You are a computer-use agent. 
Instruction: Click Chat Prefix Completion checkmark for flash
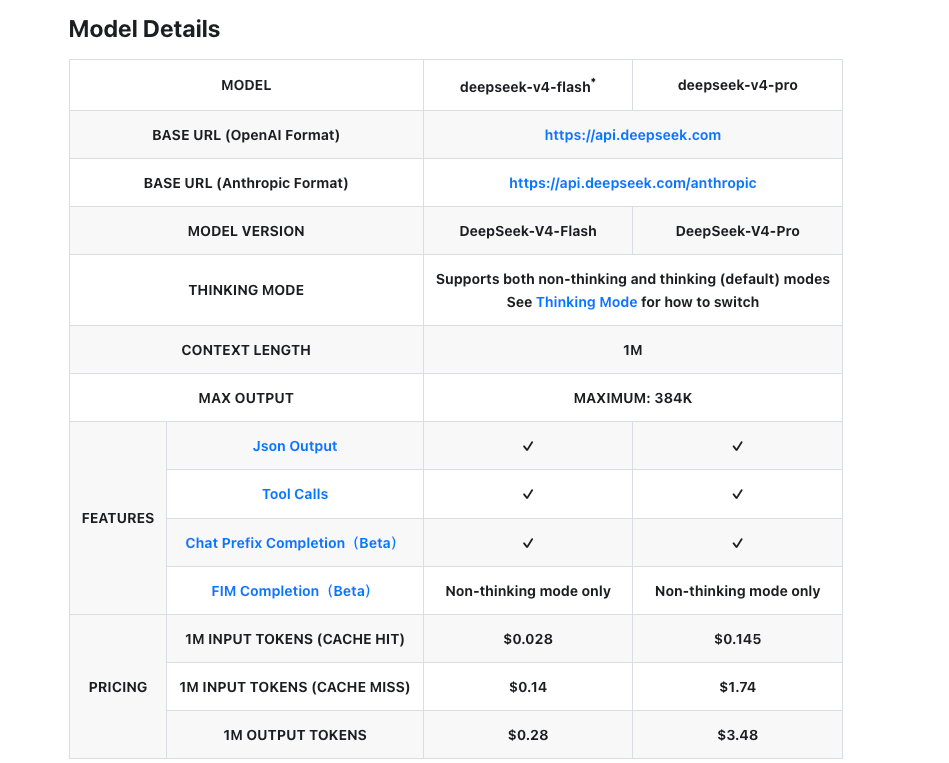(528, 543)
